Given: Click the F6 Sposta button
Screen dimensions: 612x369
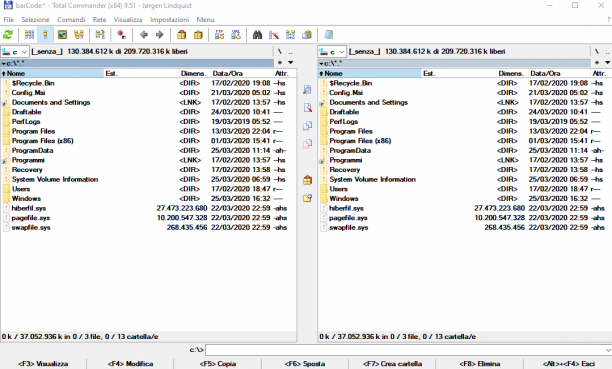Looking at the screenshot, I should (305, 364).
